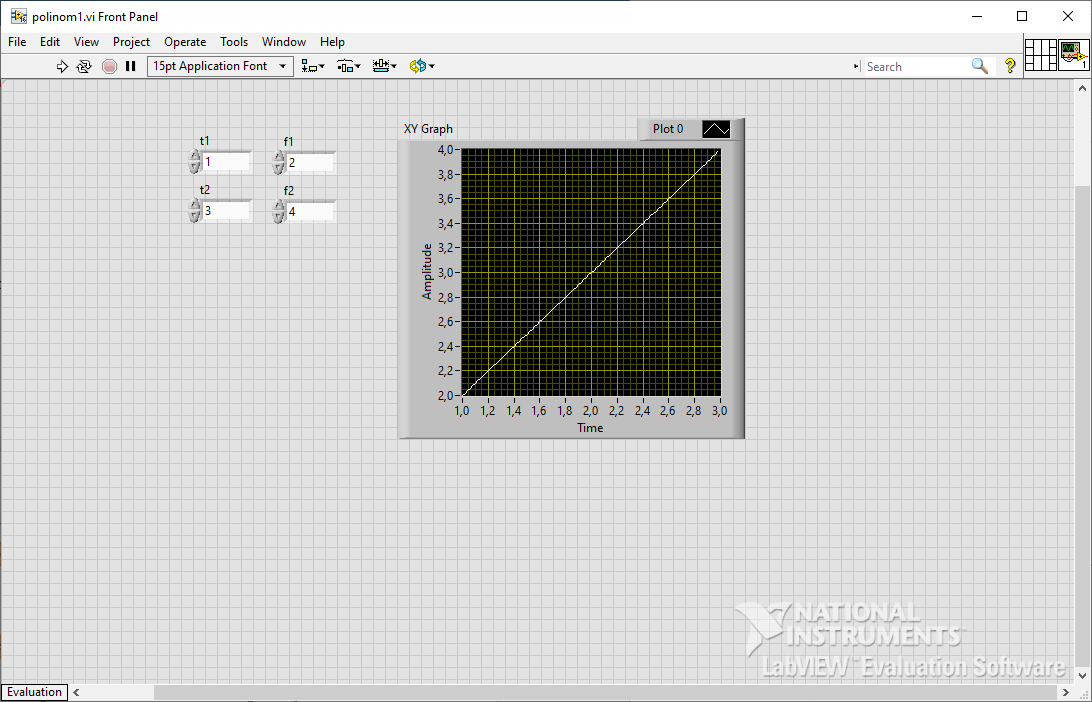Open the Edit menu

coord(49,42)
